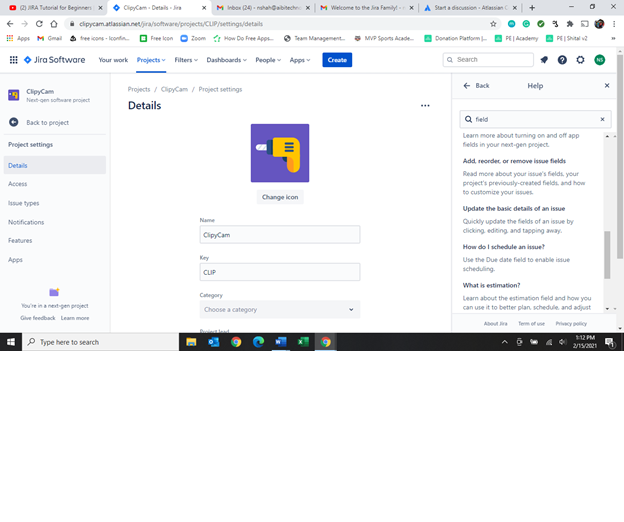
Task: Expand the People dropdown menu
Action: pyautogui.click(x=268, y=60)
